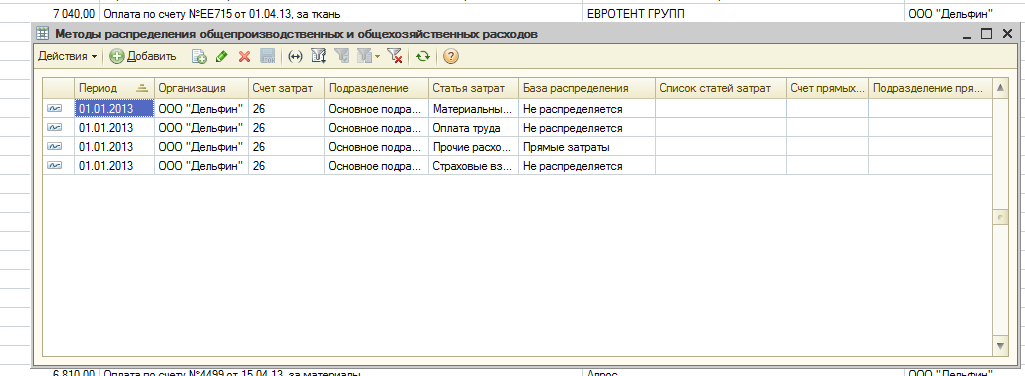Click the table scrollbar down arrow
This screenshot has height=376, width=1025.
pos(1000,345)
